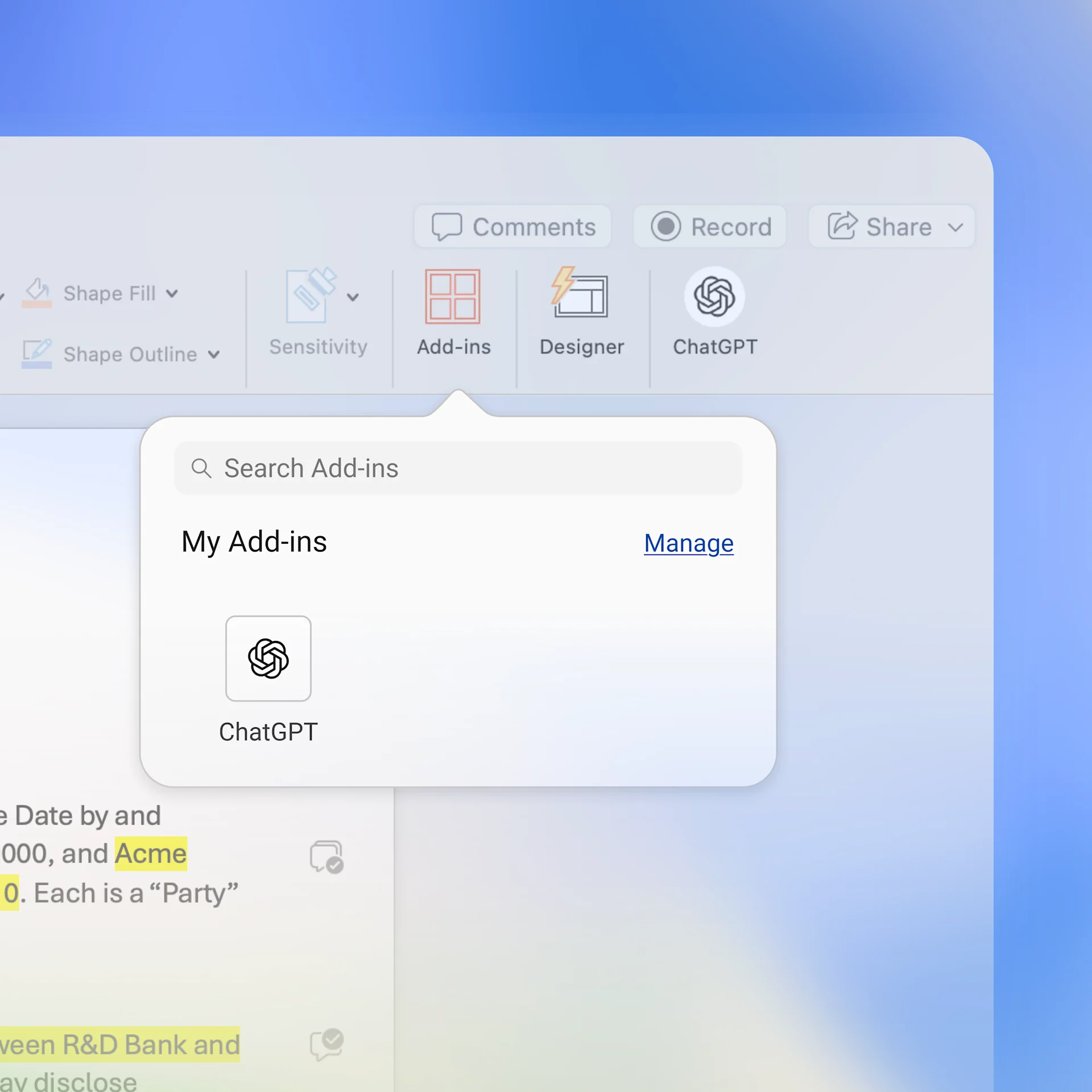
Task: Open resolved comment beside R&D Bank line
Action: point(326,1044)
